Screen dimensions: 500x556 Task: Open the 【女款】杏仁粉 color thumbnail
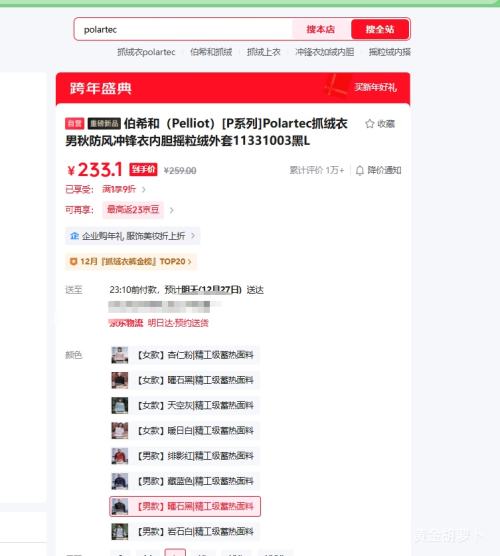(120, 355)
